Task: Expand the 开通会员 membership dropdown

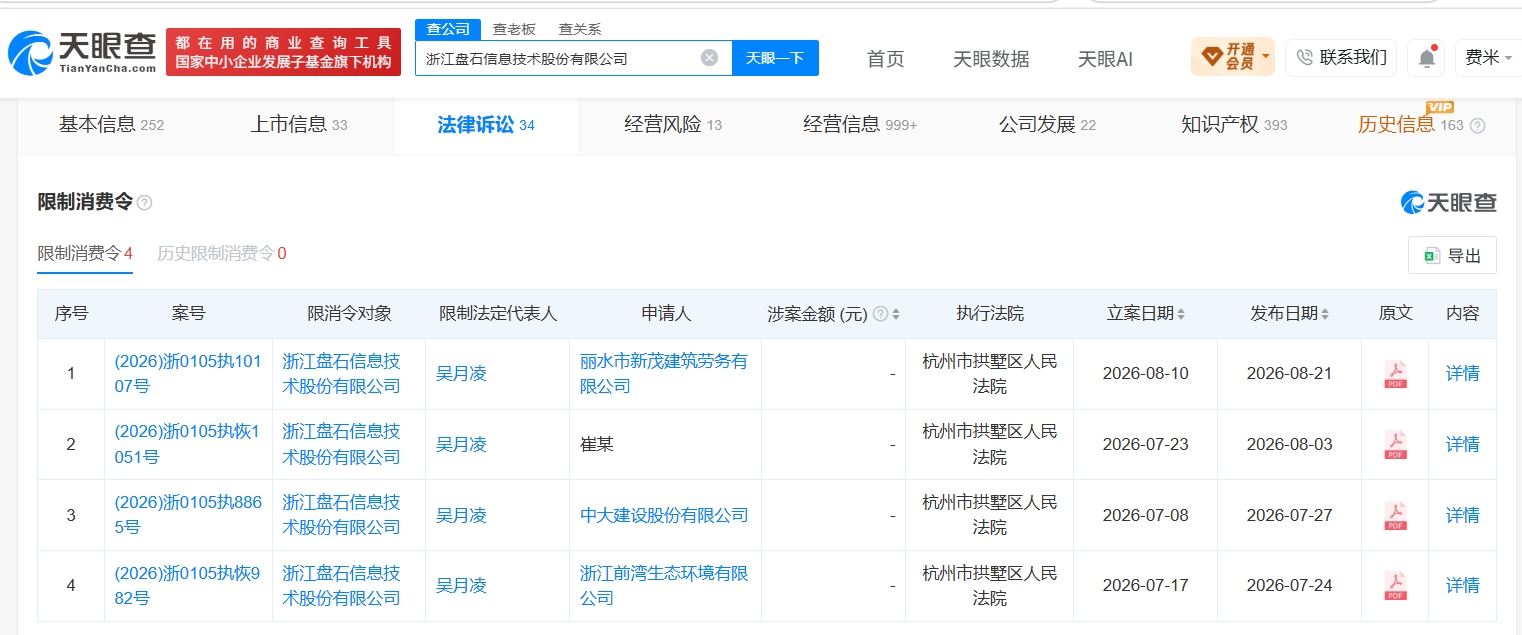Action: pos(1232,57)
